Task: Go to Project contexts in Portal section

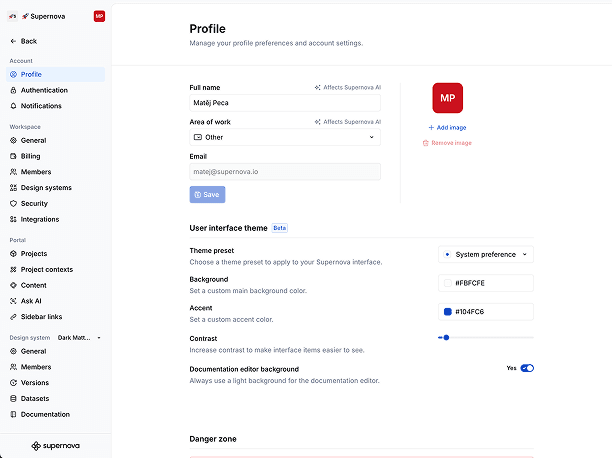Action: tap(46, 270)
